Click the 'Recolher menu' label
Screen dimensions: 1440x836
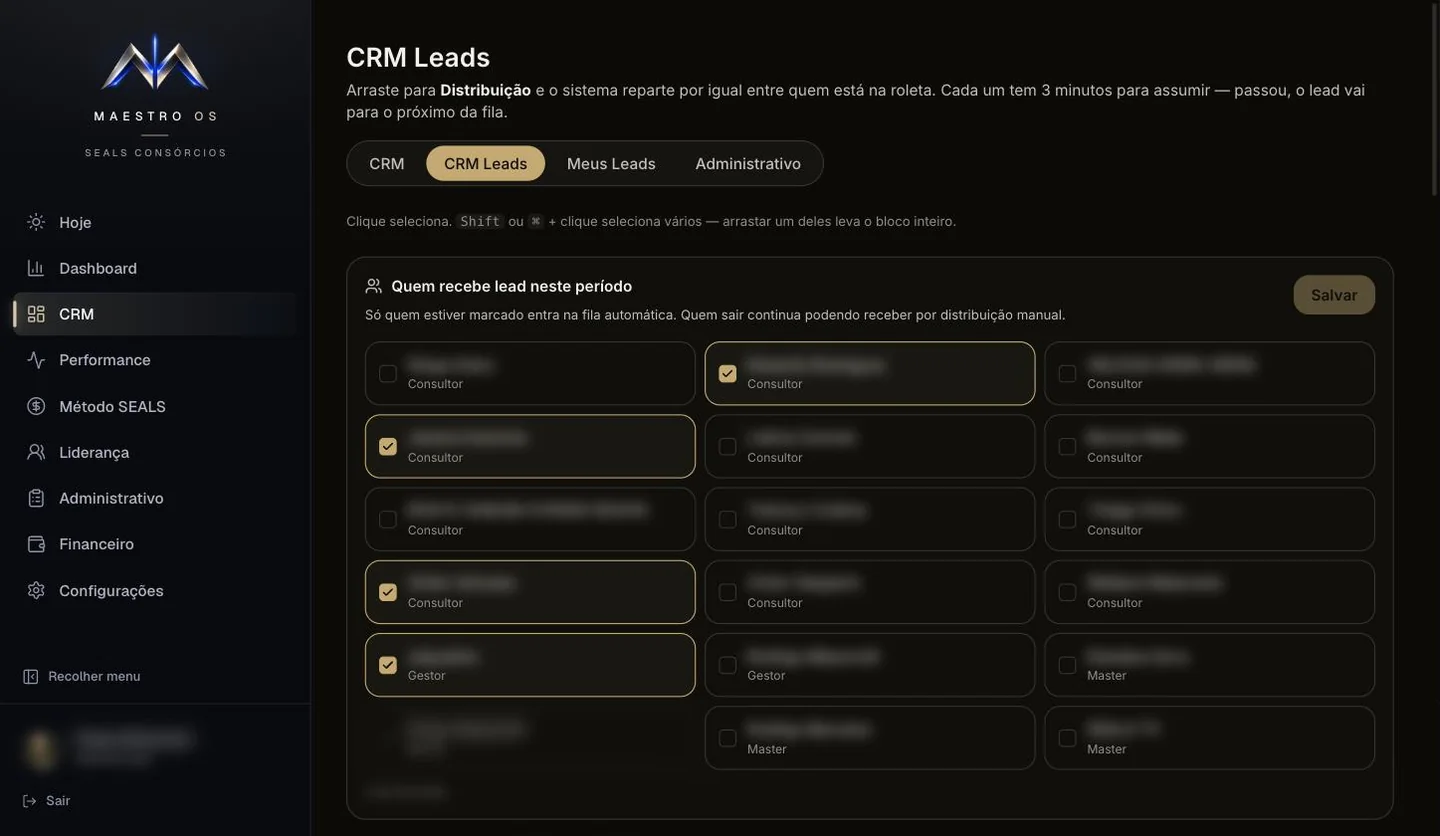pyautogui.click(x=94, y=677)
